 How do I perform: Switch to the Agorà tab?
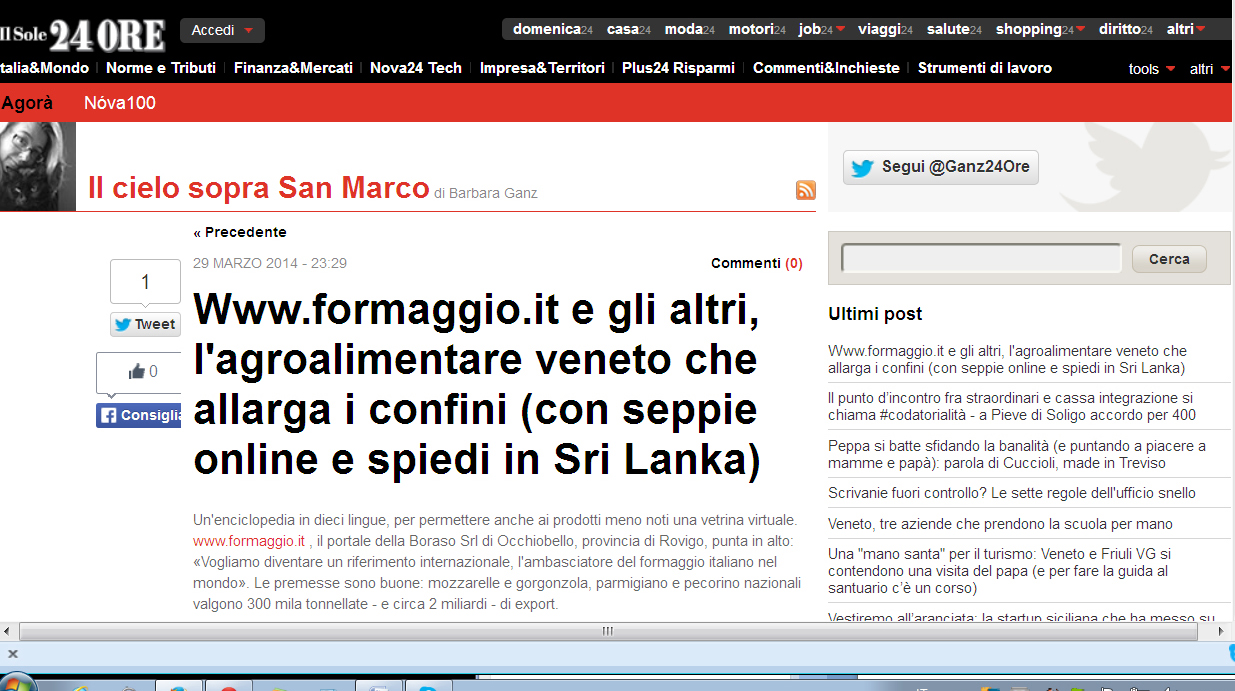(27, 103)
